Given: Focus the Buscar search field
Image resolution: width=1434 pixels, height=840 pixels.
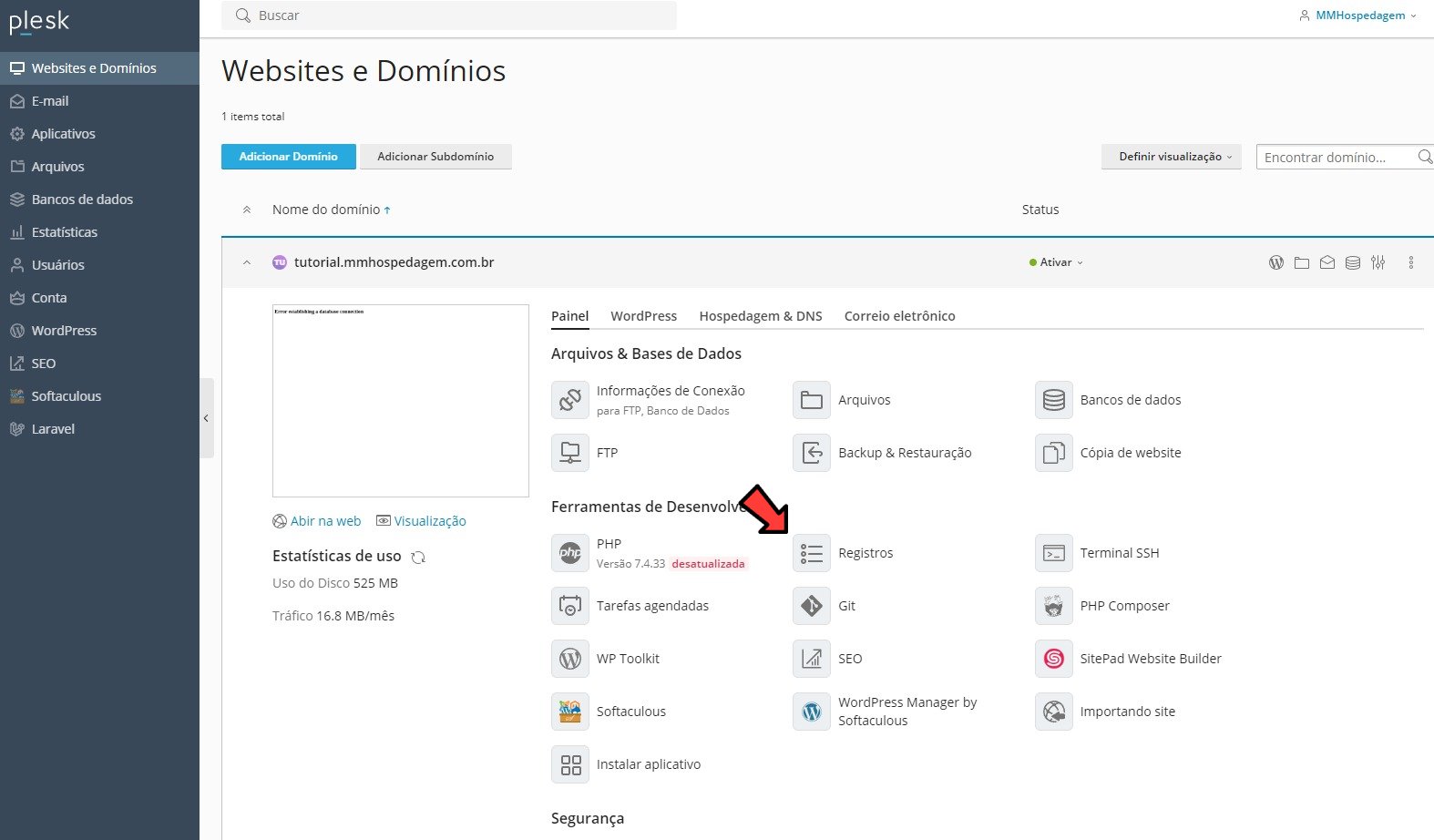Looking at the screenshot, I should [449, 15].
